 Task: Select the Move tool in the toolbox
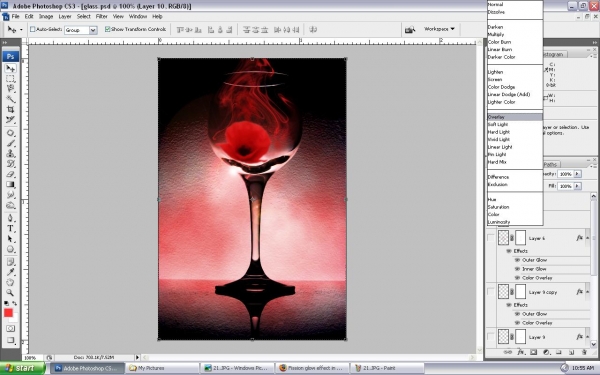10,69
